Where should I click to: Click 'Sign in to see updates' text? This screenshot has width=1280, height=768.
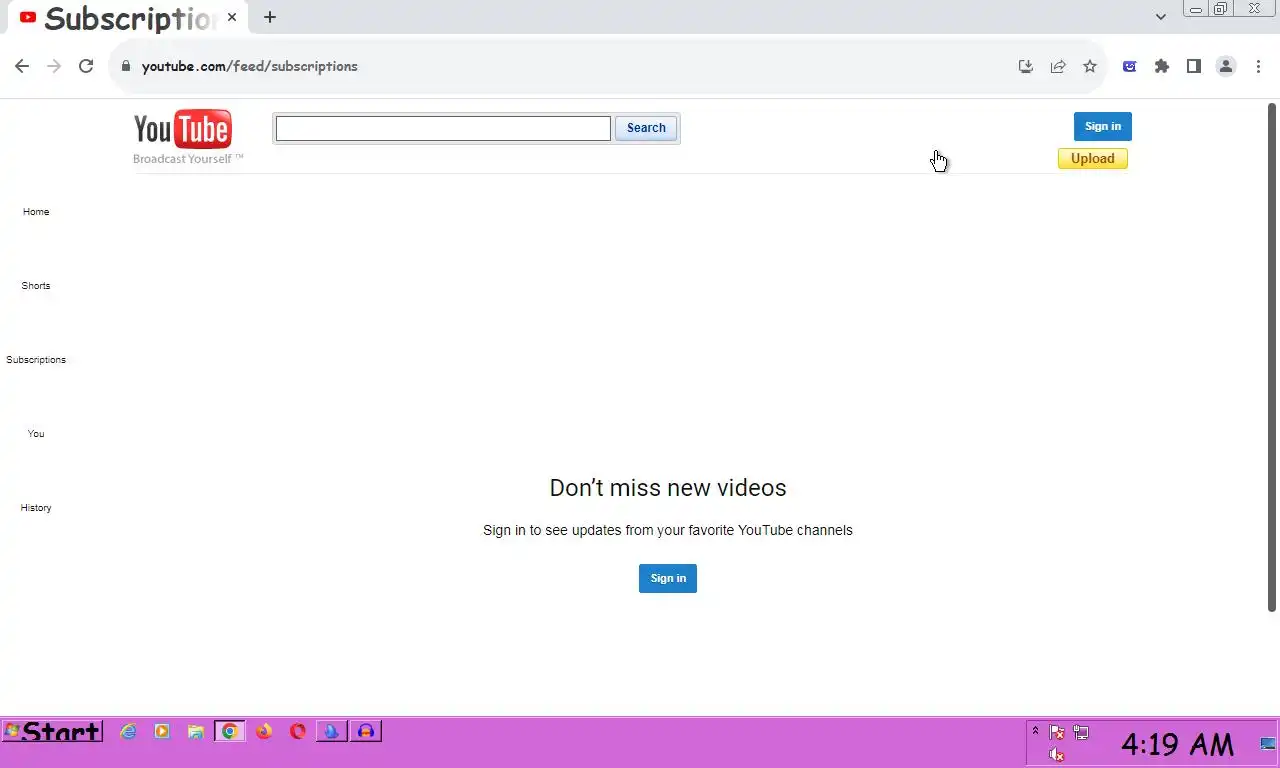click(668, 530)
